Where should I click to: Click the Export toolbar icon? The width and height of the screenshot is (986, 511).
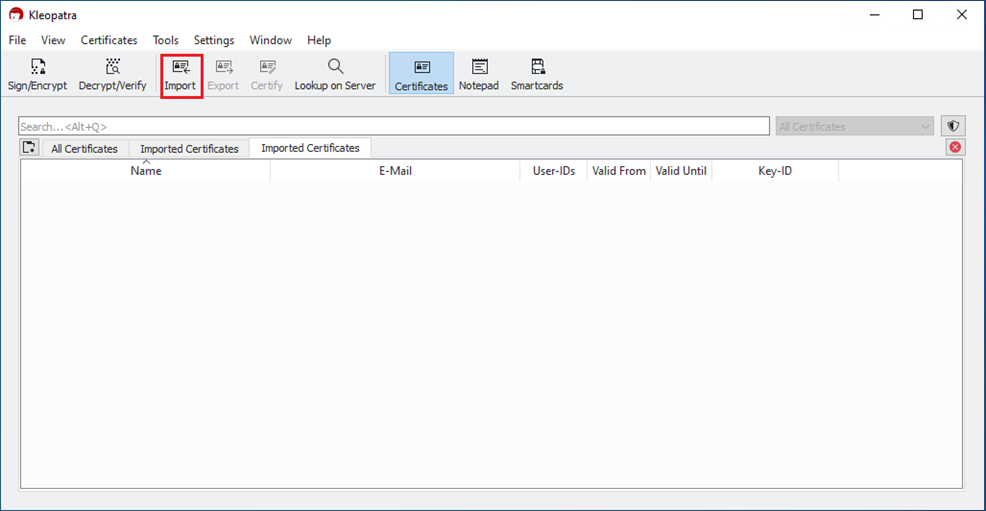coord(223,74)
